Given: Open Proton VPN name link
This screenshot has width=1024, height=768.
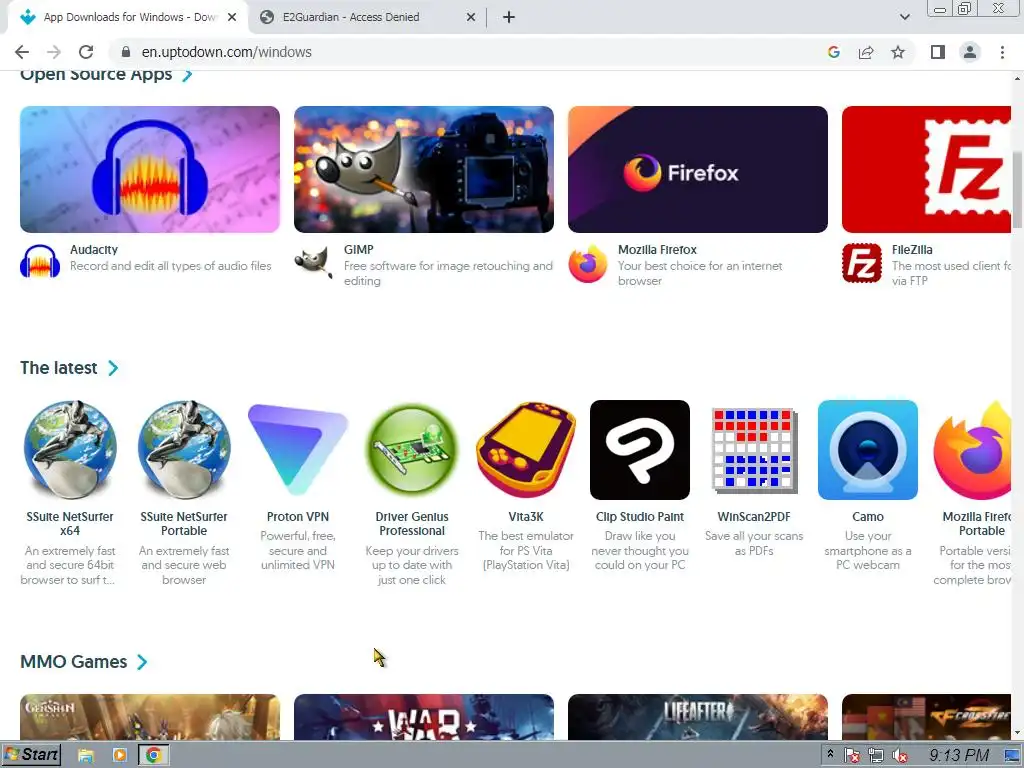Looking at the screenshot, I should [x=298, y=517].
